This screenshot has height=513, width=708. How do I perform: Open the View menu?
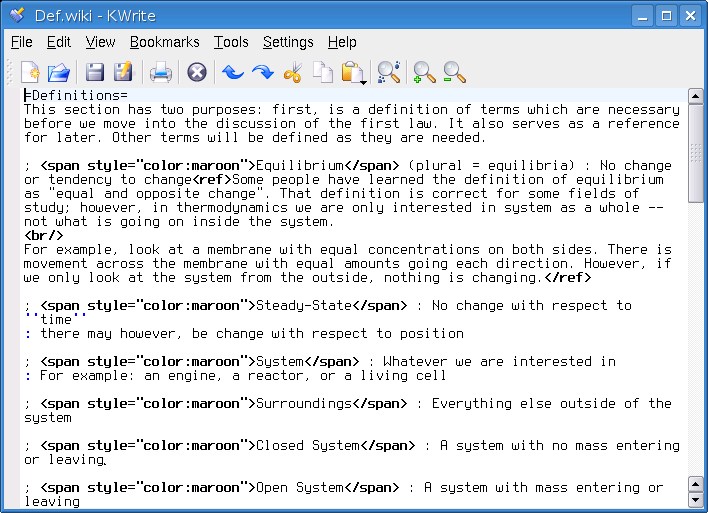(x=100, y=42)
